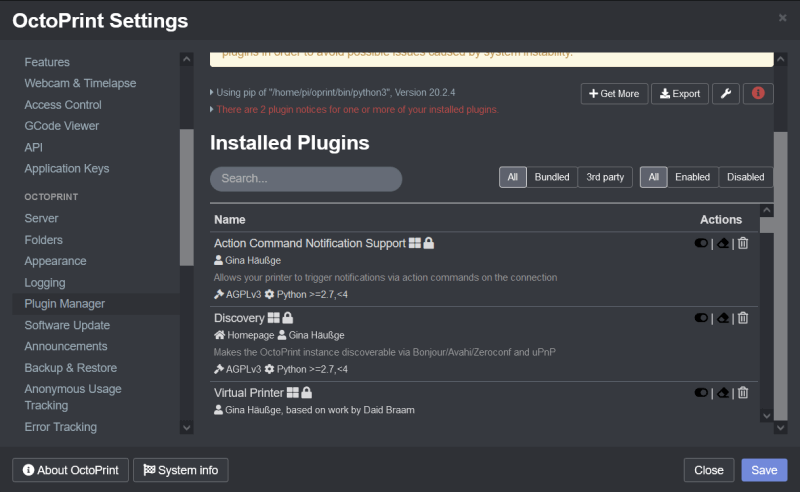Click About OctoPrint button

(x=70, y=470)
